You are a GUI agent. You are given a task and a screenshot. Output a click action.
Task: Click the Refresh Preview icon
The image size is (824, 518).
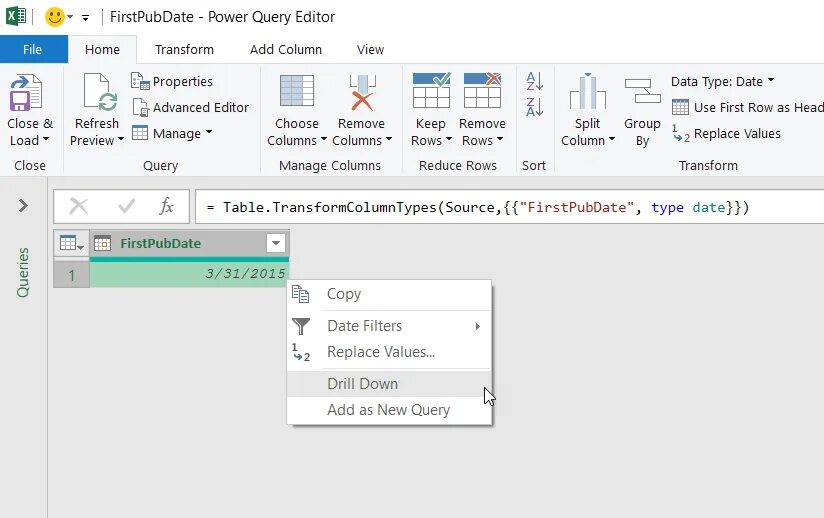tap(98, 93)
